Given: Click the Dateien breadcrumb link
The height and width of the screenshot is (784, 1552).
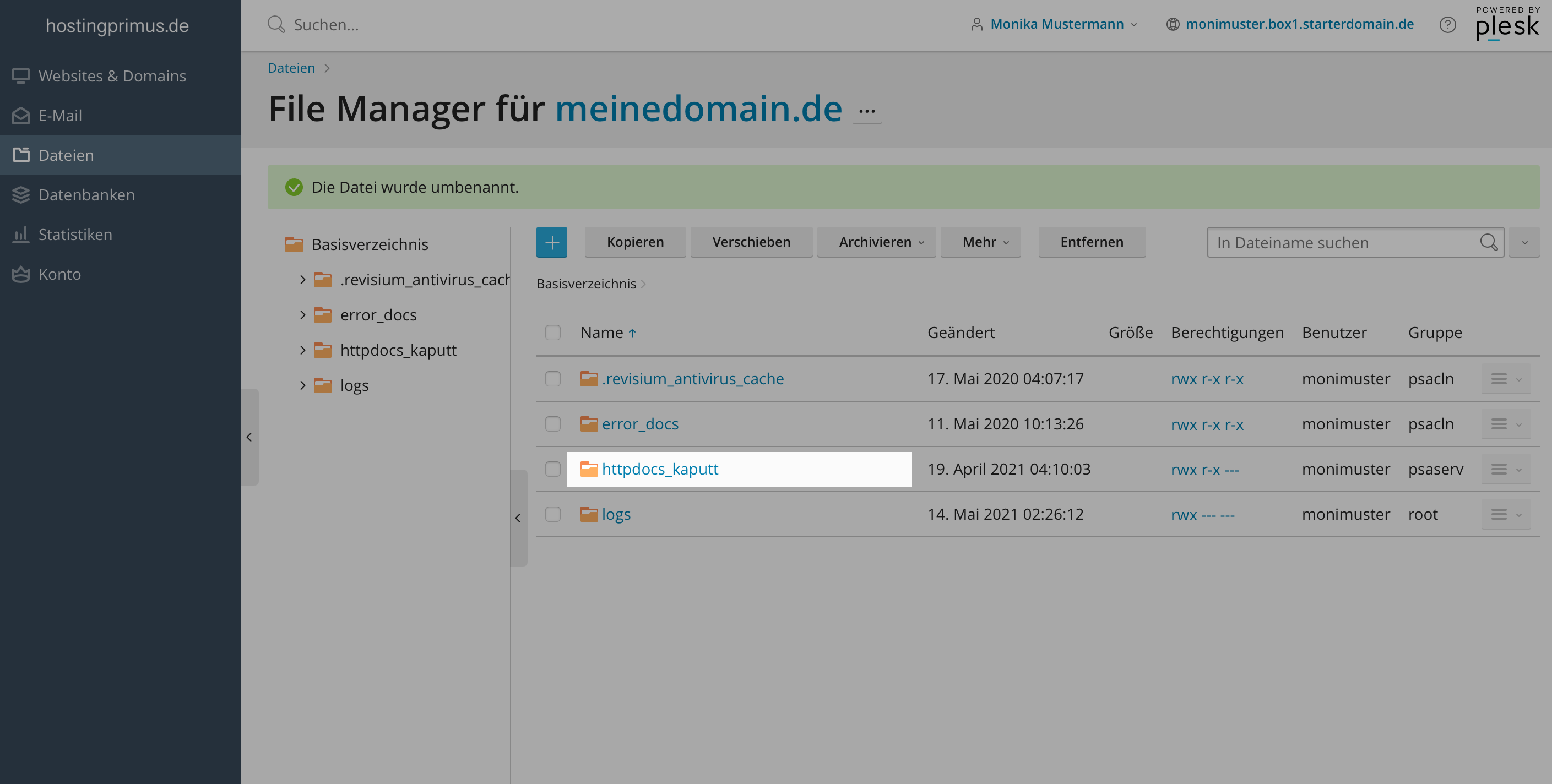Looking at the screenshot, I should pyautogui.click(x=291, y=68).
